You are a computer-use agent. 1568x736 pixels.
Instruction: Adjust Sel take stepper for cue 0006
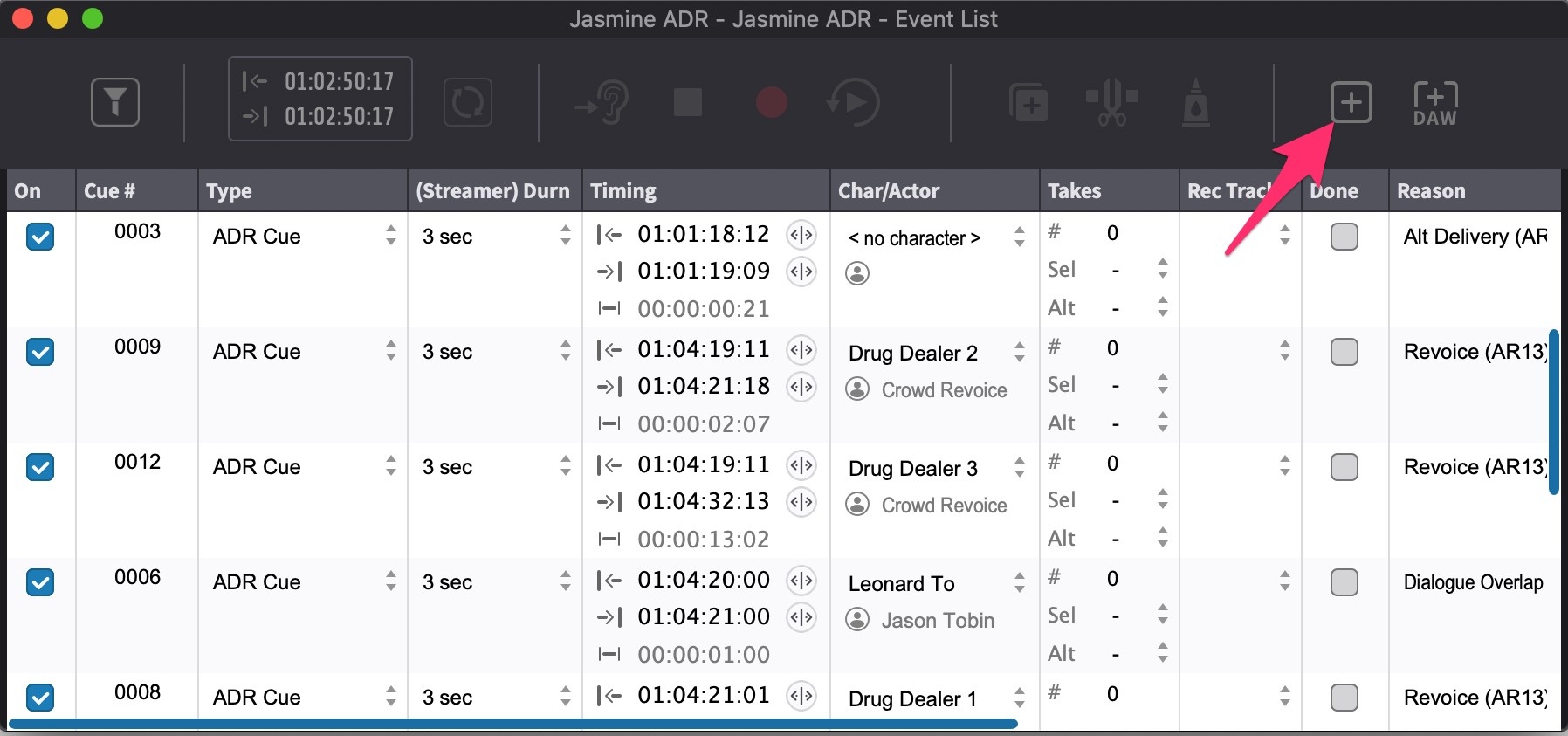1162,615
